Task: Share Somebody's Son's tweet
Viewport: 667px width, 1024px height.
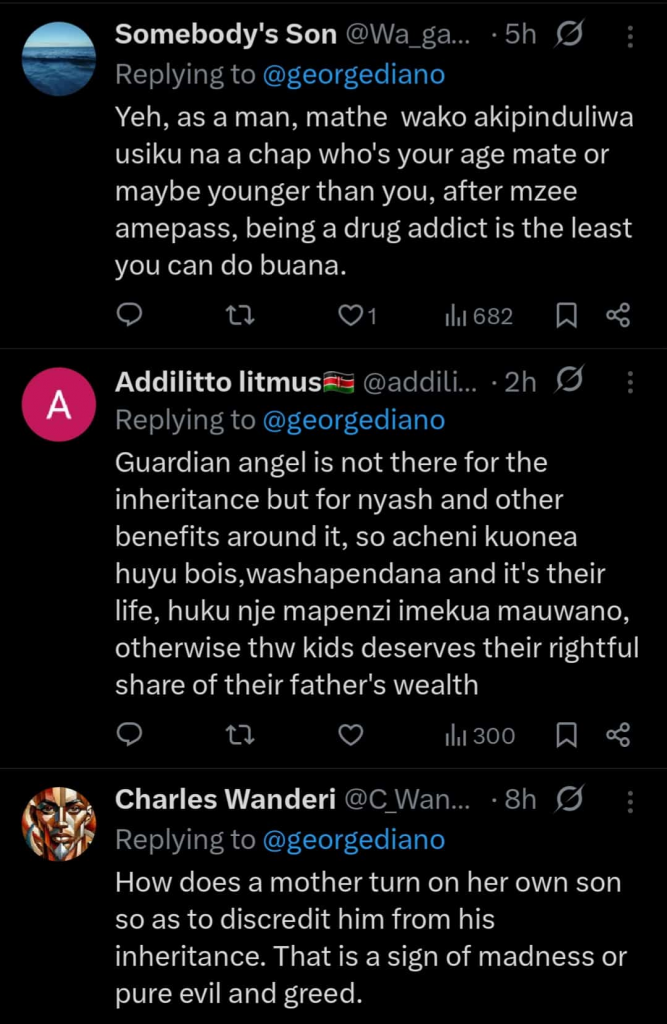Action: [x=618, y=316]
